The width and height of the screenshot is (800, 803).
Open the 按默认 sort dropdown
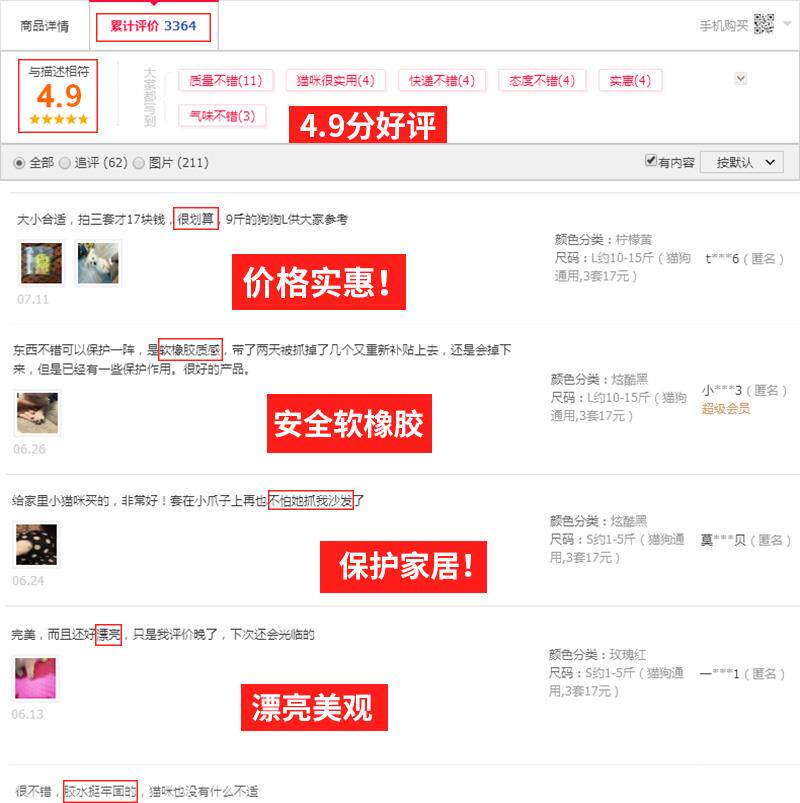[x=741, y=162]
